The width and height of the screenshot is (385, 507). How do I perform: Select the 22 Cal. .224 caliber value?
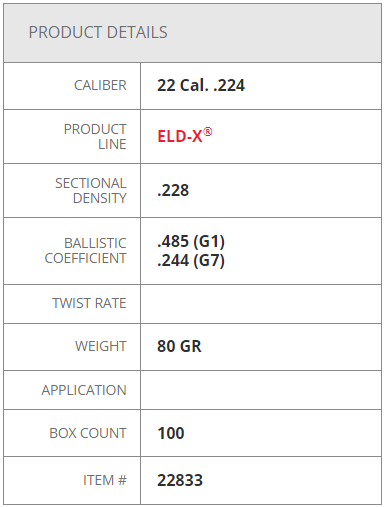201,85
